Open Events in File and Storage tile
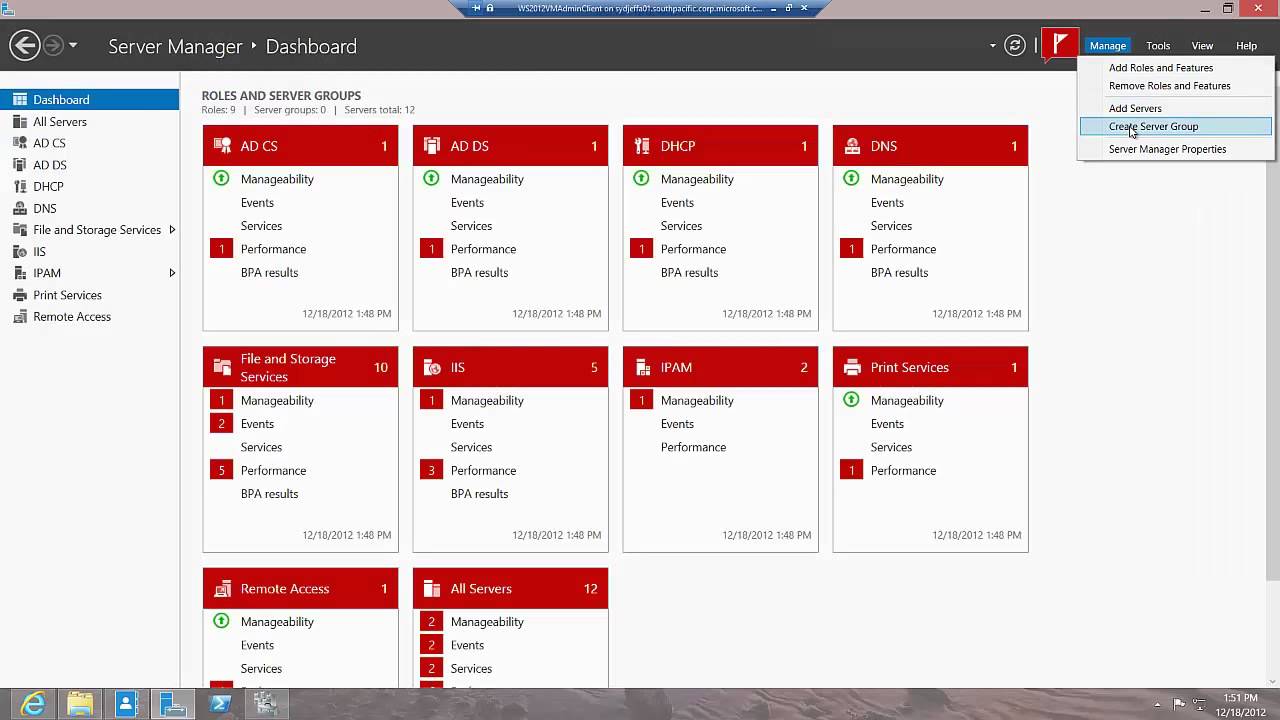 [257, 424]
